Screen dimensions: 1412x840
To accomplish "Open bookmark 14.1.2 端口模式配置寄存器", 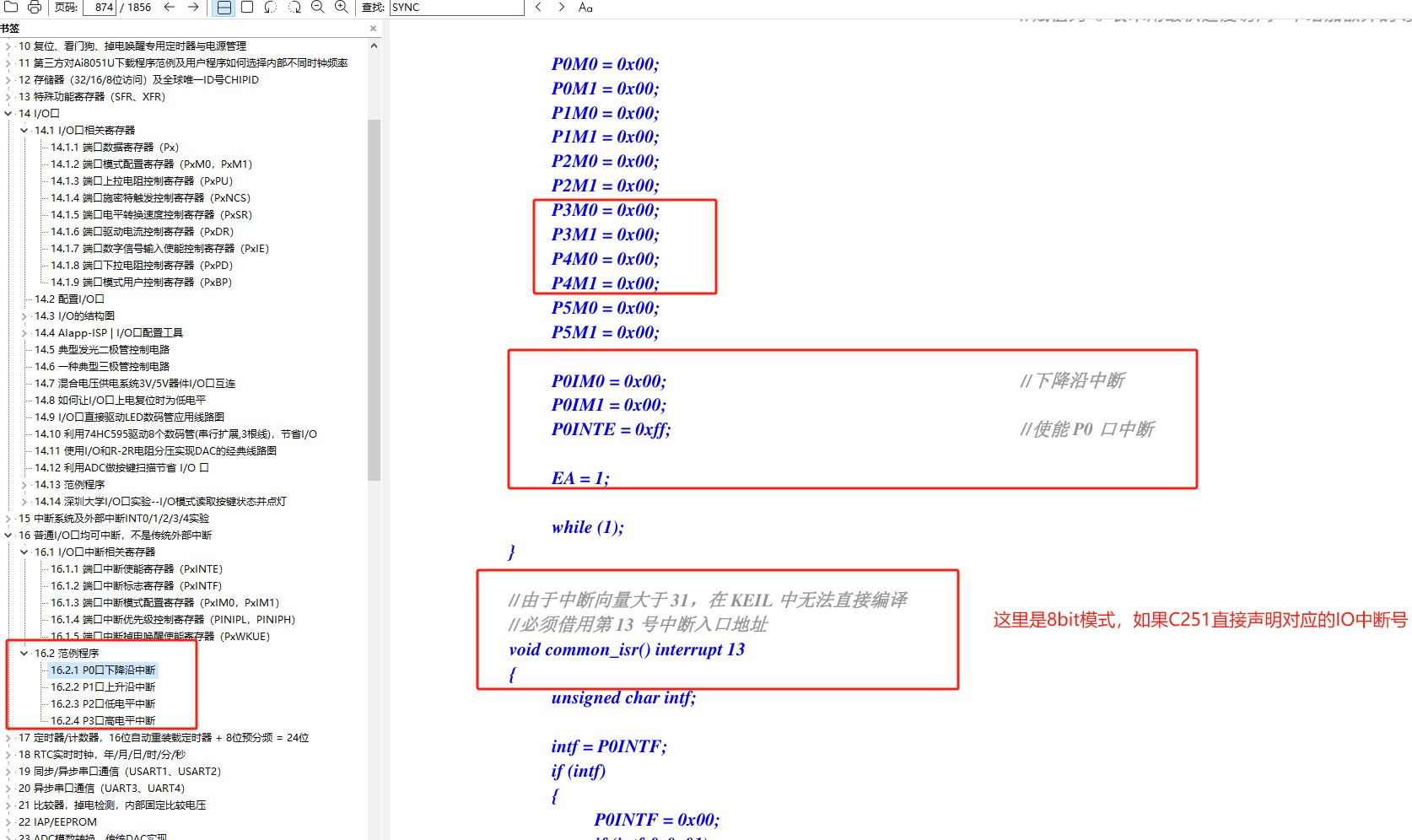I will 152,164.
